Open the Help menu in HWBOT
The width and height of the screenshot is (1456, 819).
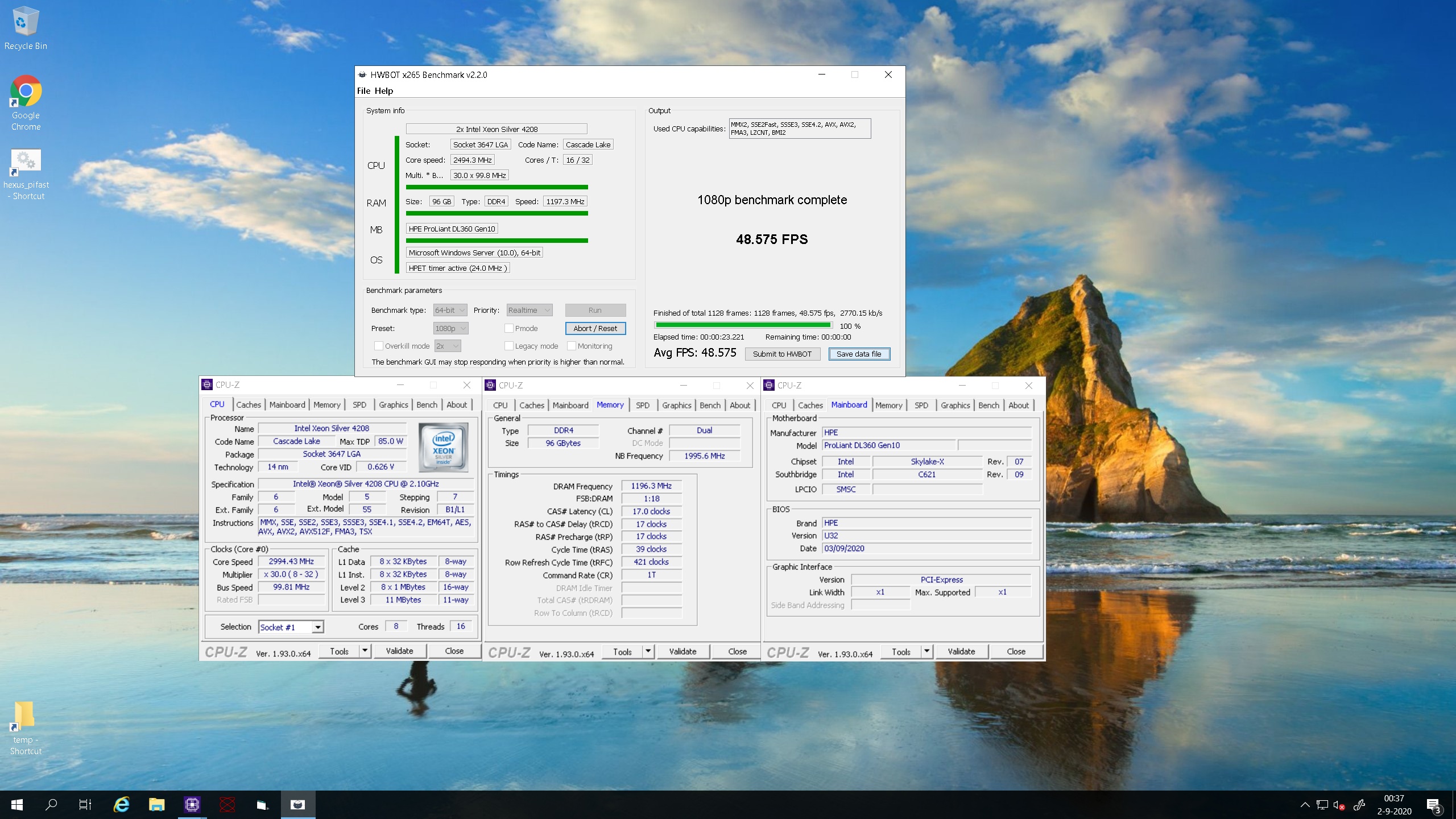[x=384, y=91]
